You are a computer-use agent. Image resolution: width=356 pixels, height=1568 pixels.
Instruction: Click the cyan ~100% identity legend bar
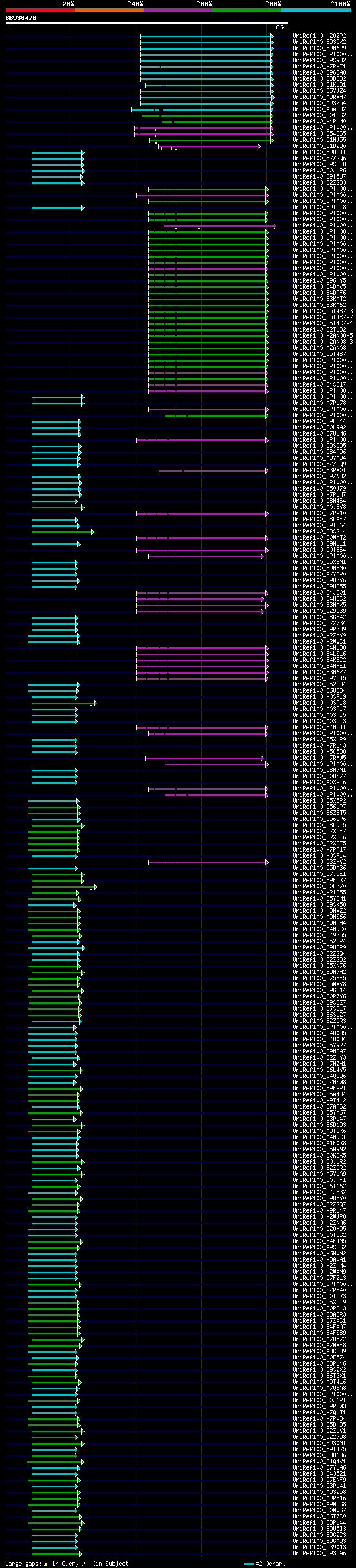(316, 11)
